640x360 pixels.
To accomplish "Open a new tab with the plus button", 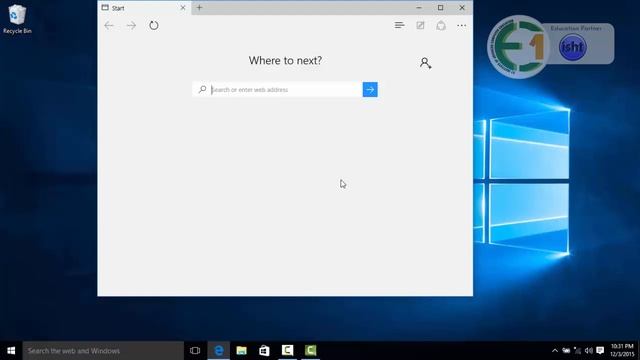I will click(199, 7).
